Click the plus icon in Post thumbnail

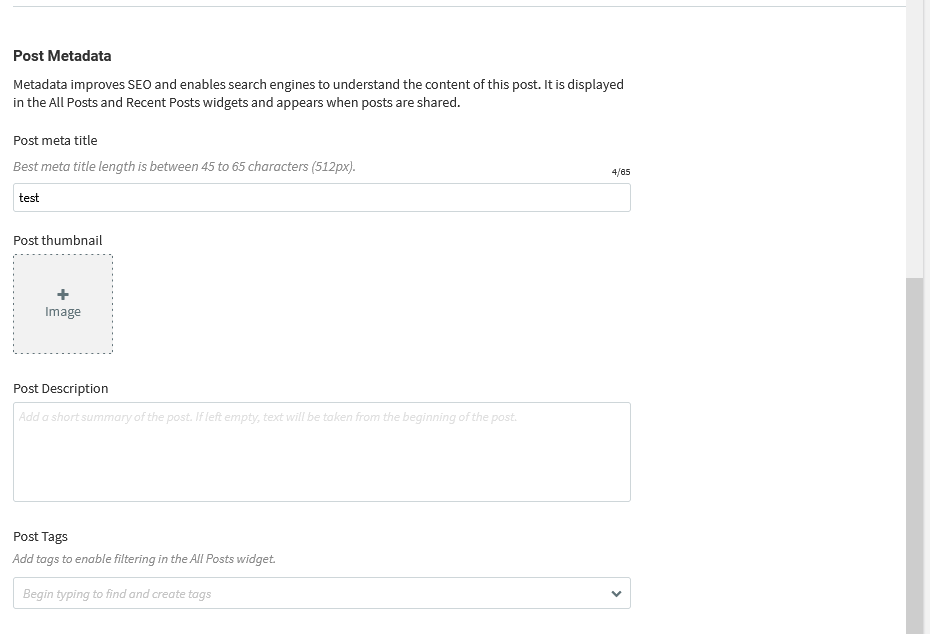click(63, 295)
